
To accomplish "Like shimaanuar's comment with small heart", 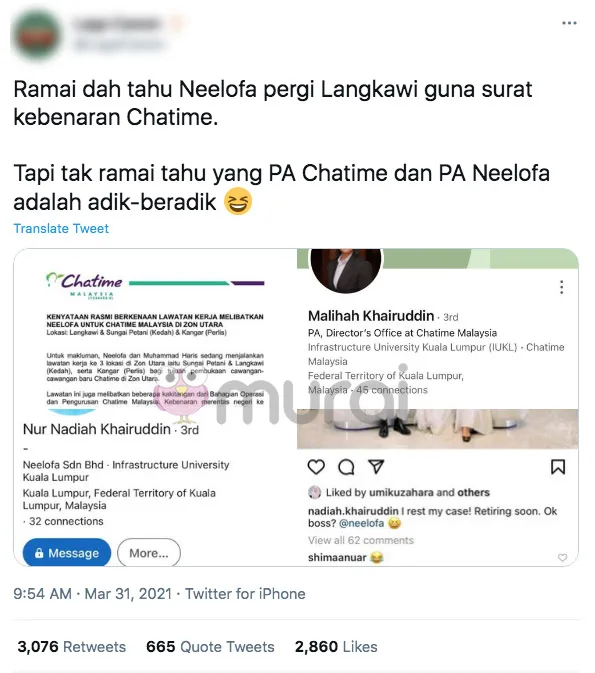I will (x=562, y=558).
